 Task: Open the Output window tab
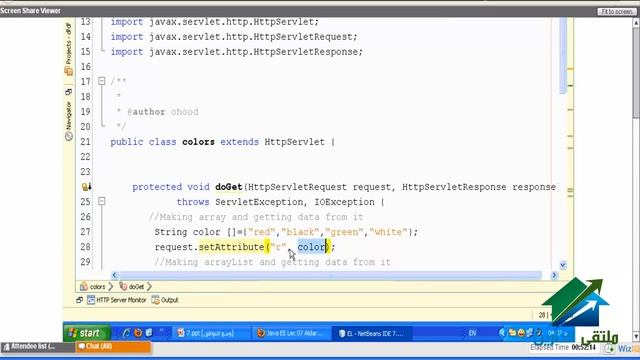165,300
